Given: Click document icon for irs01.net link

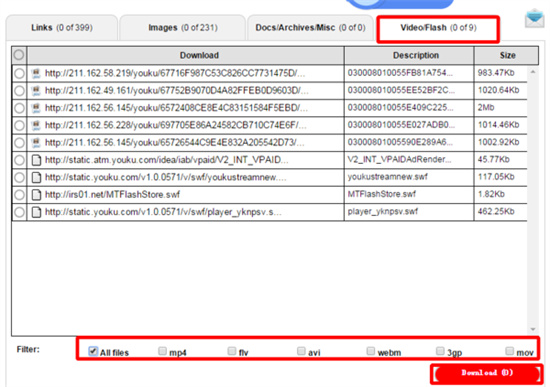Looking at the screenshot, I should click(x=36, y=195).
